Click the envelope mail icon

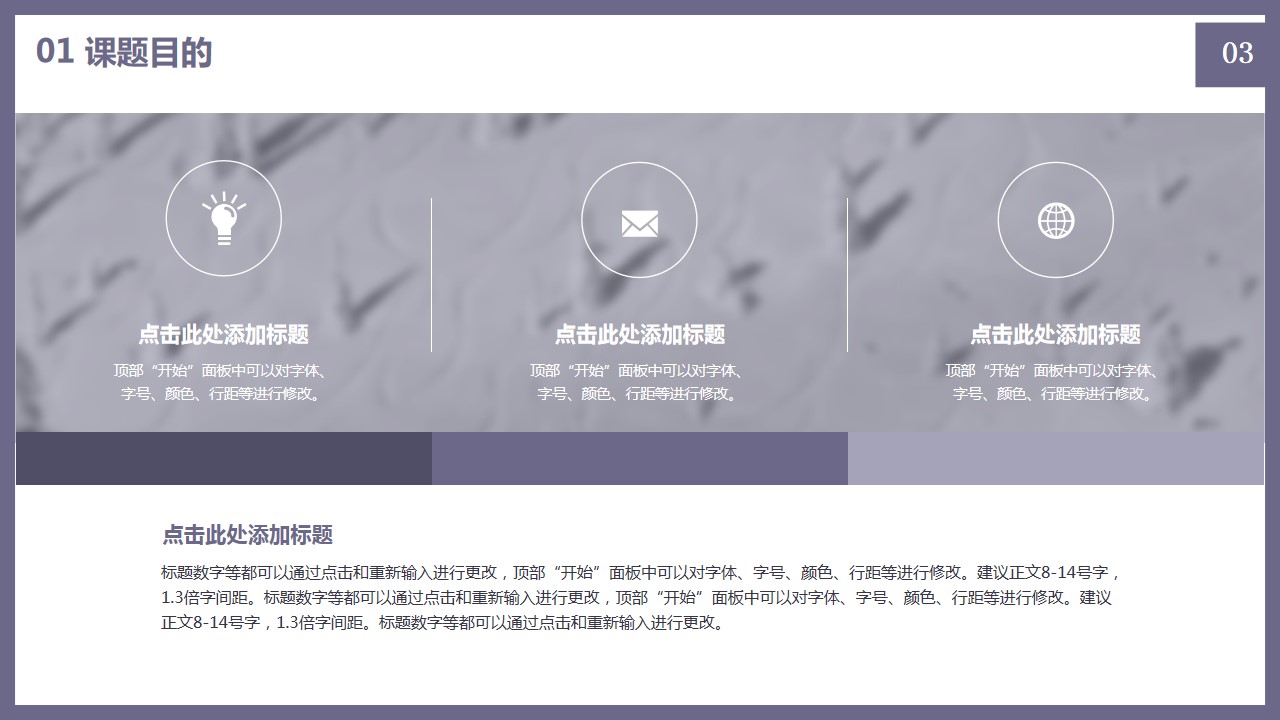640,223
